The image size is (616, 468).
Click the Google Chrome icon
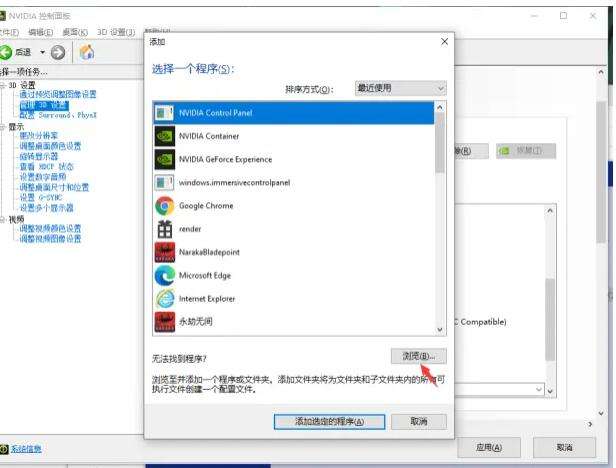[165, 206]
